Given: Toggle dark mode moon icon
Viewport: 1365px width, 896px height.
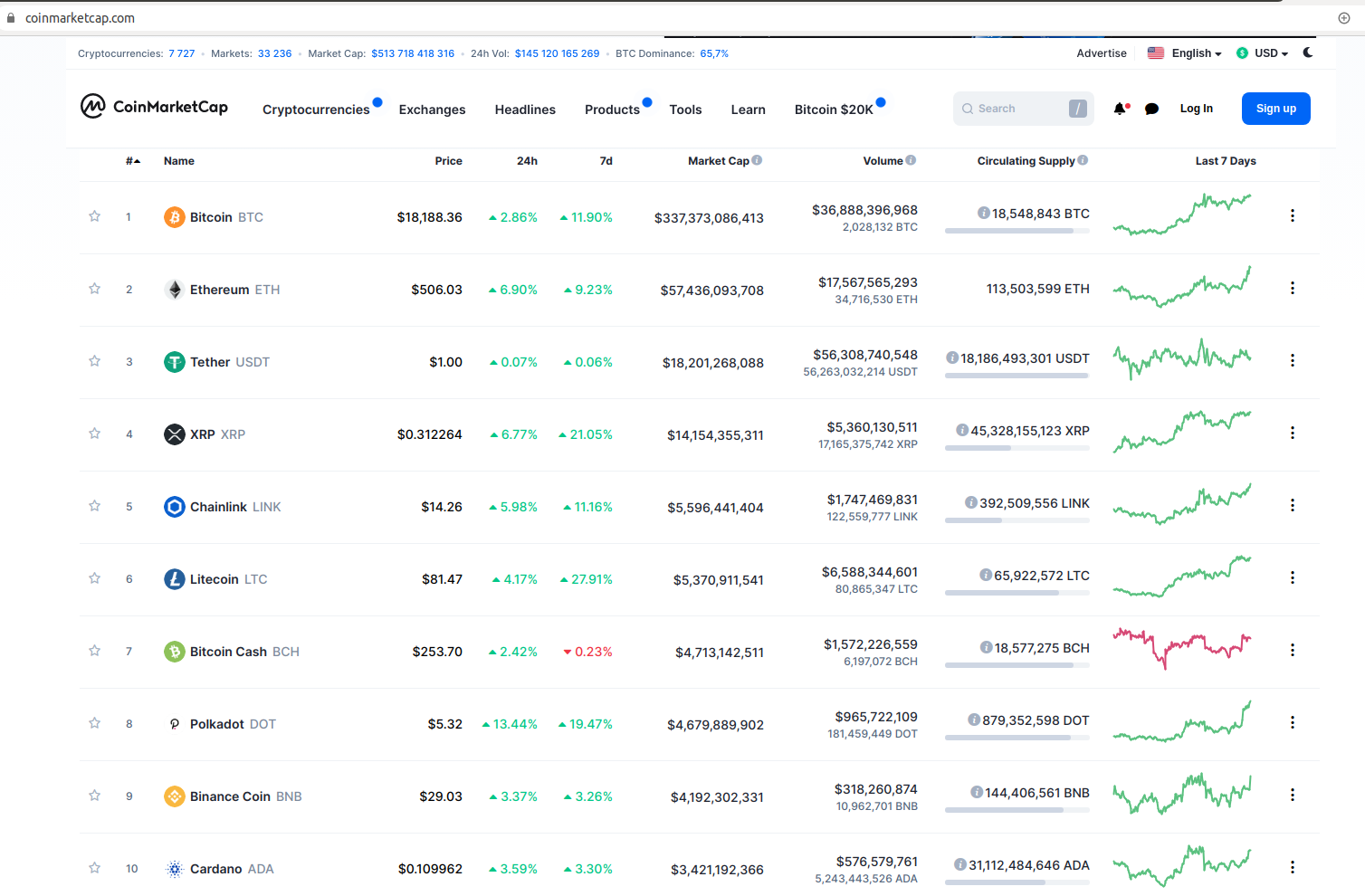Looking at the screenshot, I should point(1308,52).
